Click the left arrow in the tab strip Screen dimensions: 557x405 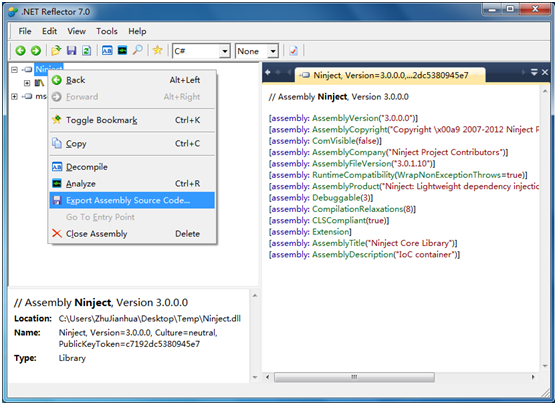tap(268, 72)
